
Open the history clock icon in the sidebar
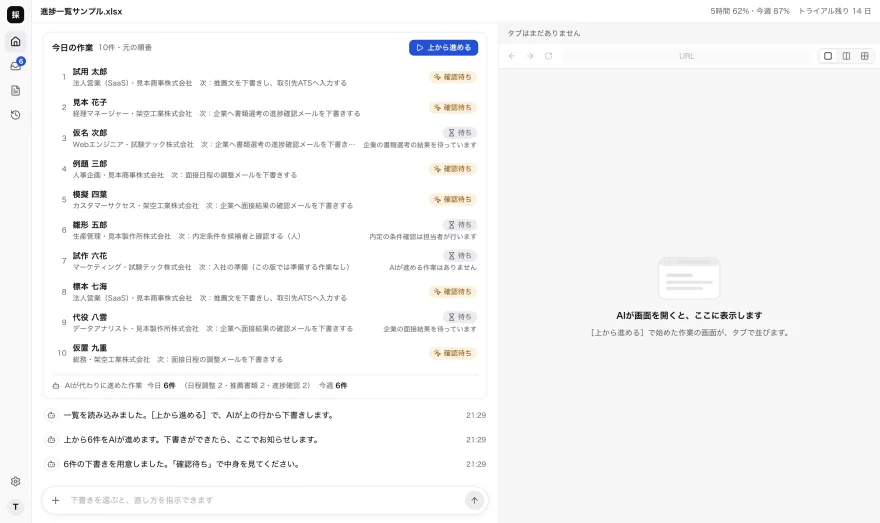(16, 115)
